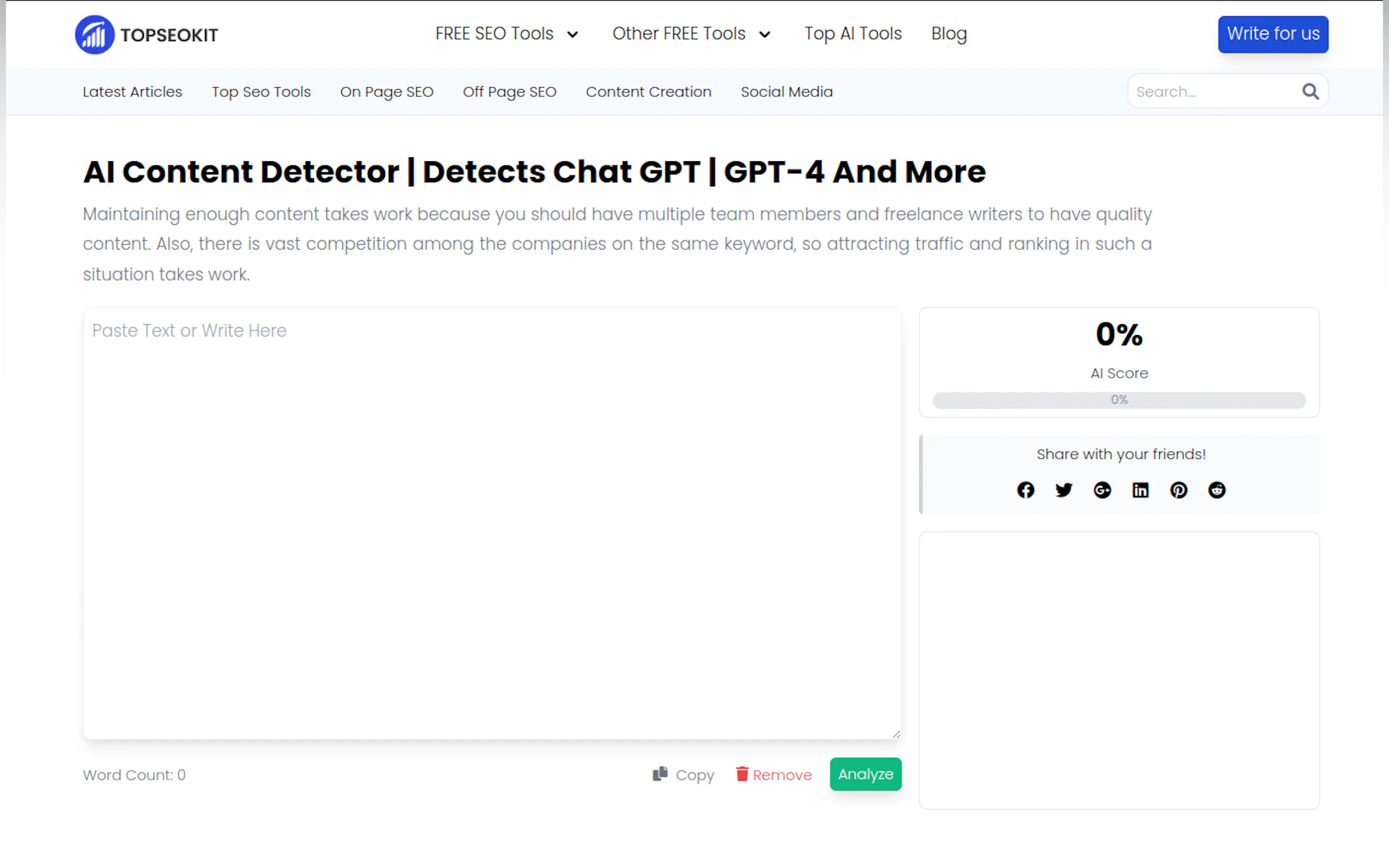The image size is (1389, 868).
Task: Click inside the Paste Text area
Action: [492, 517]
